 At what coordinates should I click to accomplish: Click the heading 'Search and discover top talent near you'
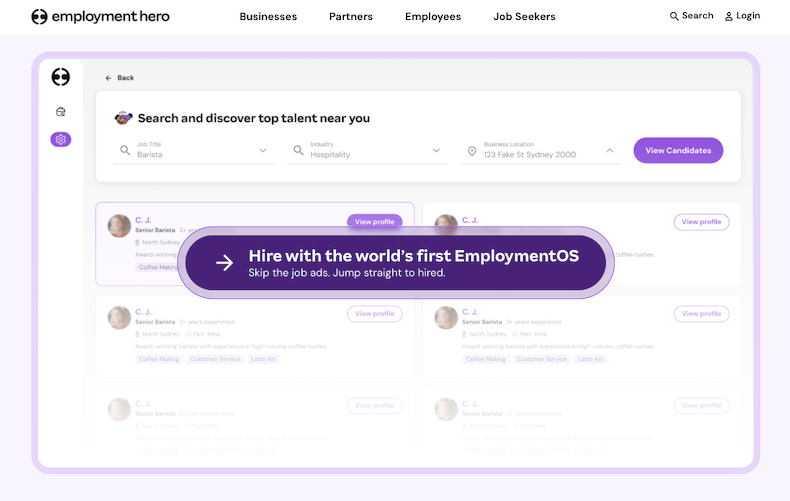point(254,118)
